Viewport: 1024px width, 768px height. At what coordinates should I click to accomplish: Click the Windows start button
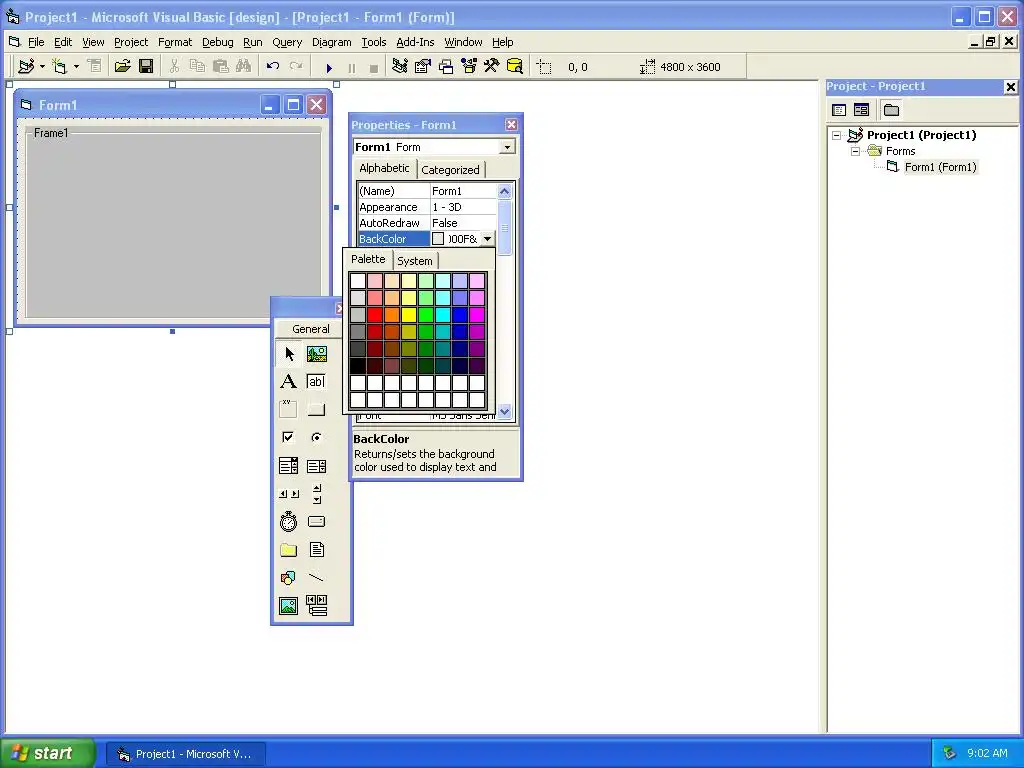click(x=47, y=753)
